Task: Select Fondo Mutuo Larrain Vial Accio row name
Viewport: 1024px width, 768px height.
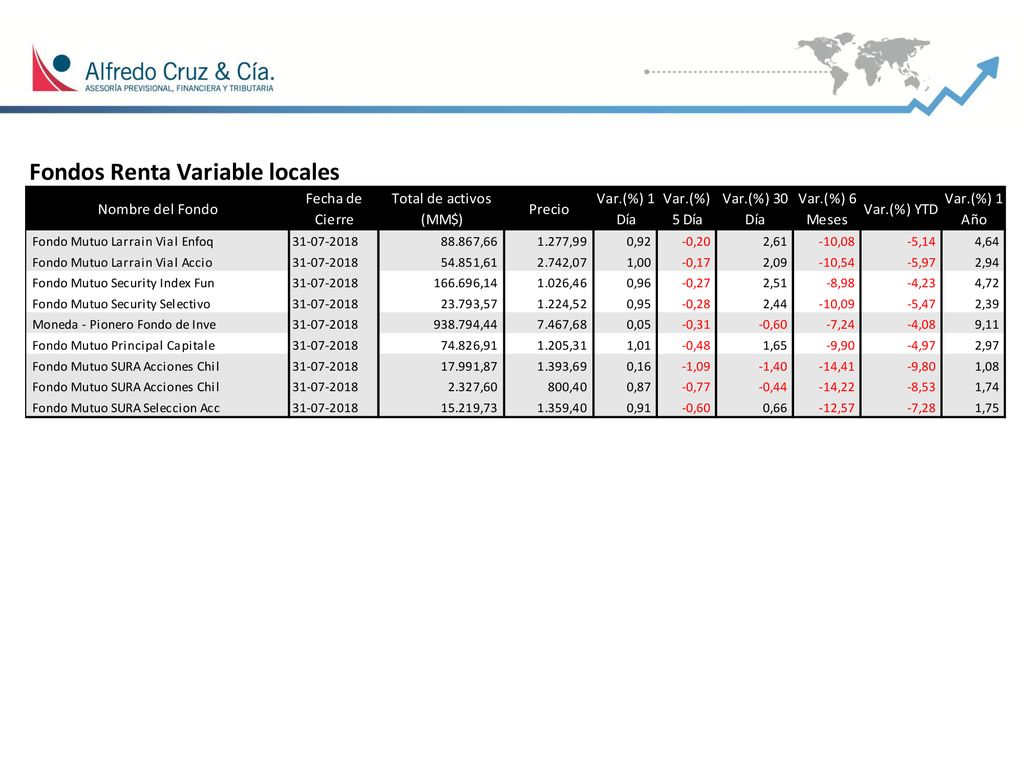Action: point(122,263)
